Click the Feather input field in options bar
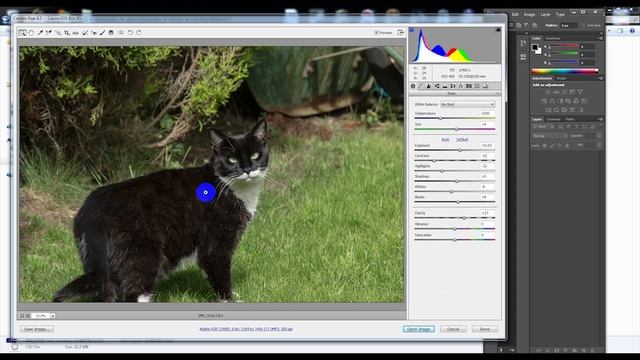The height and width of the screenshot is (360, 640). pyautogui.click(x=568, y=25)
